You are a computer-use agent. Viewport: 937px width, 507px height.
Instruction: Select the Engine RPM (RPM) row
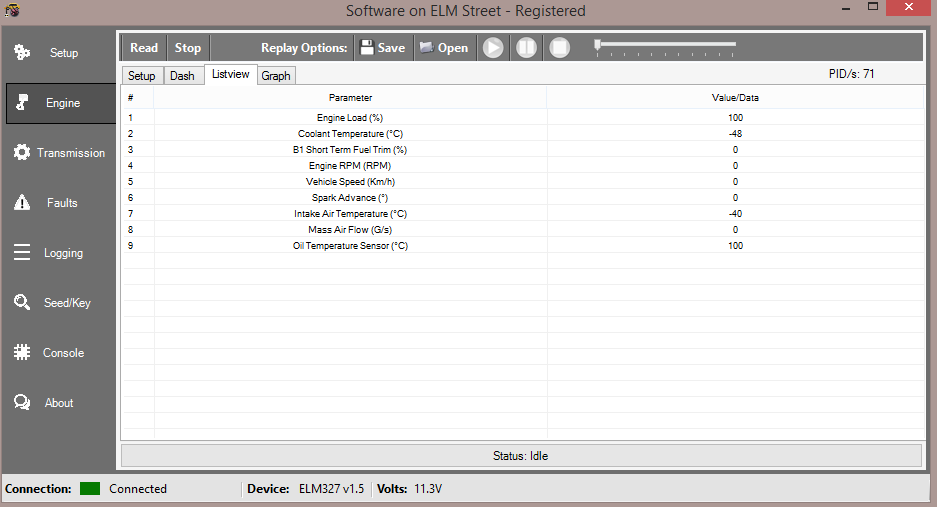pos(523,166)
